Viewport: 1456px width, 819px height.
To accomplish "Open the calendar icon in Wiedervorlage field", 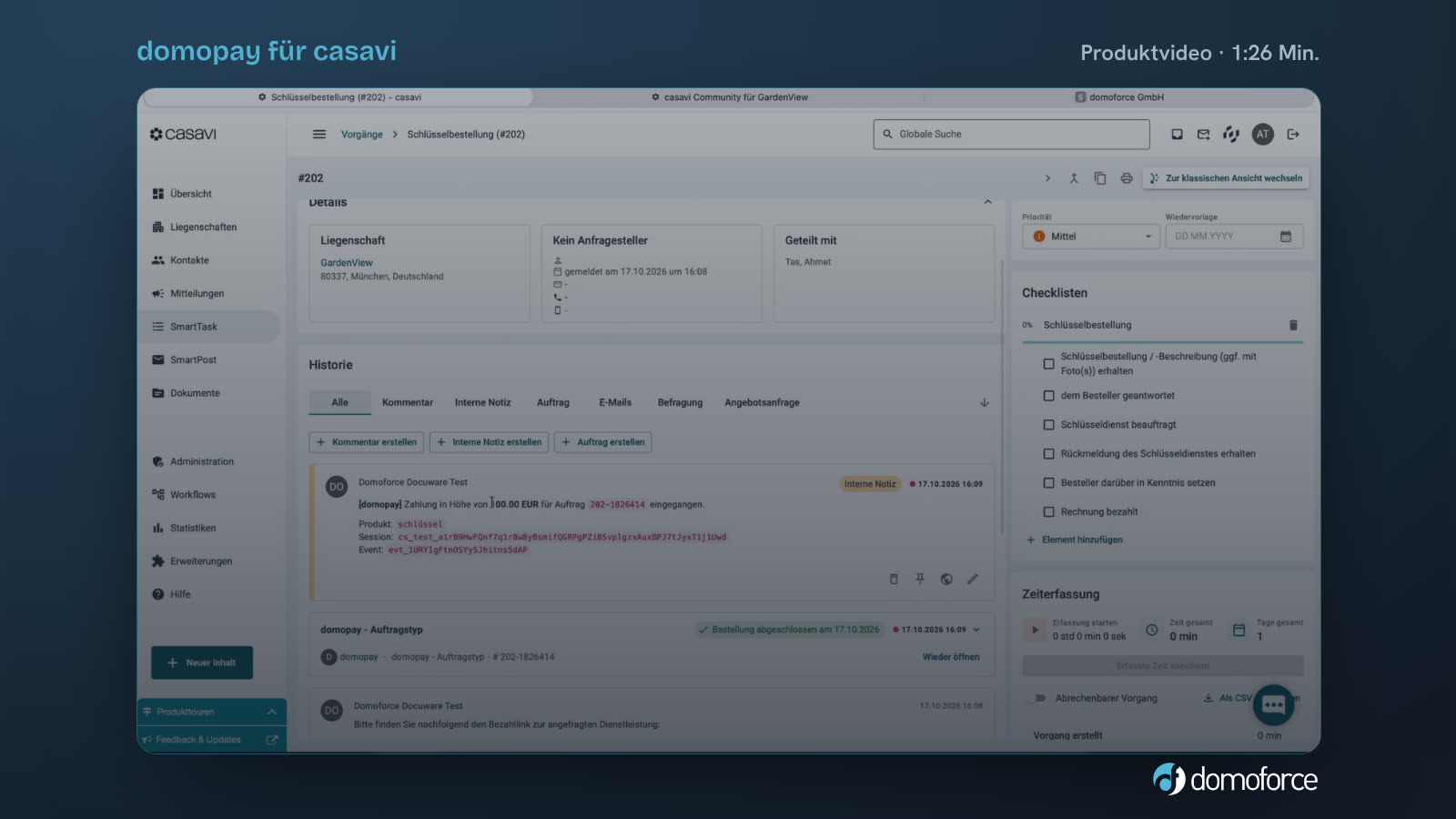I will coord(1286,237).
